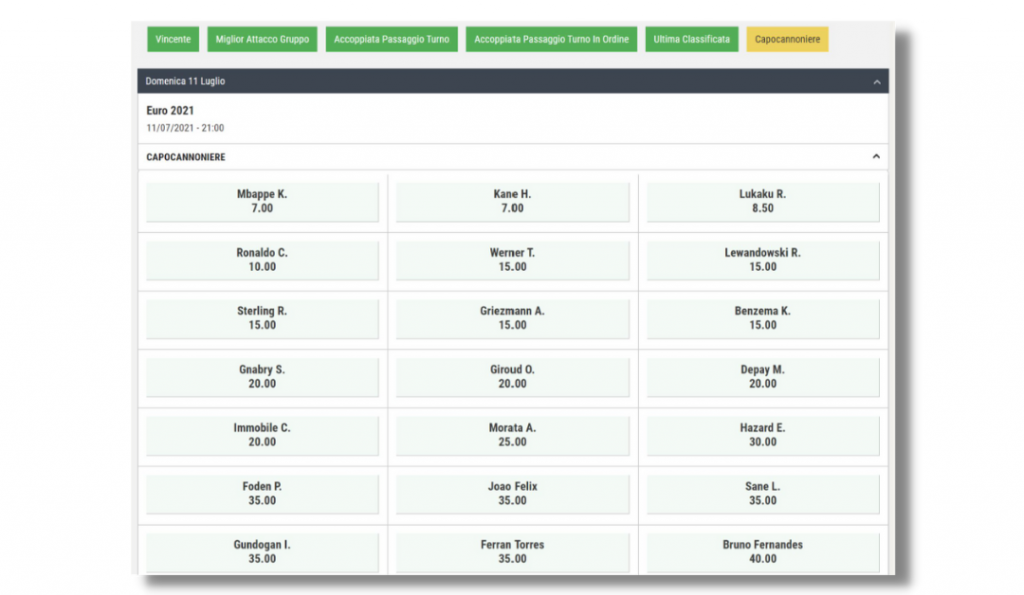Select Lewandowski R. odds of 15.00
Viewport: 1024px width, 595px height.
coord(763,260)
